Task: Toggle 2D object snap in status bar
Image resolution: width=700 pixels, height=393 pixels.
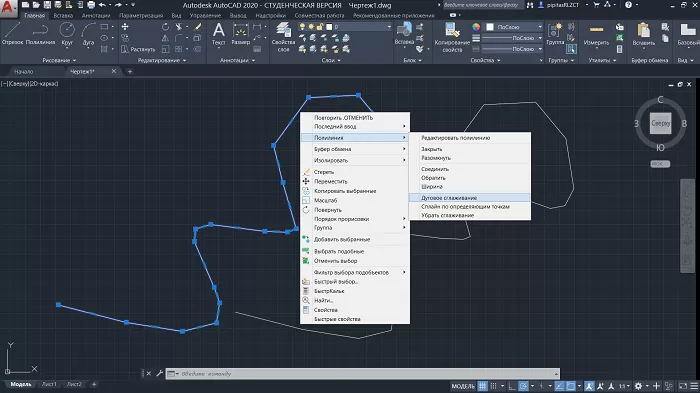Action: tap(571, 386)
